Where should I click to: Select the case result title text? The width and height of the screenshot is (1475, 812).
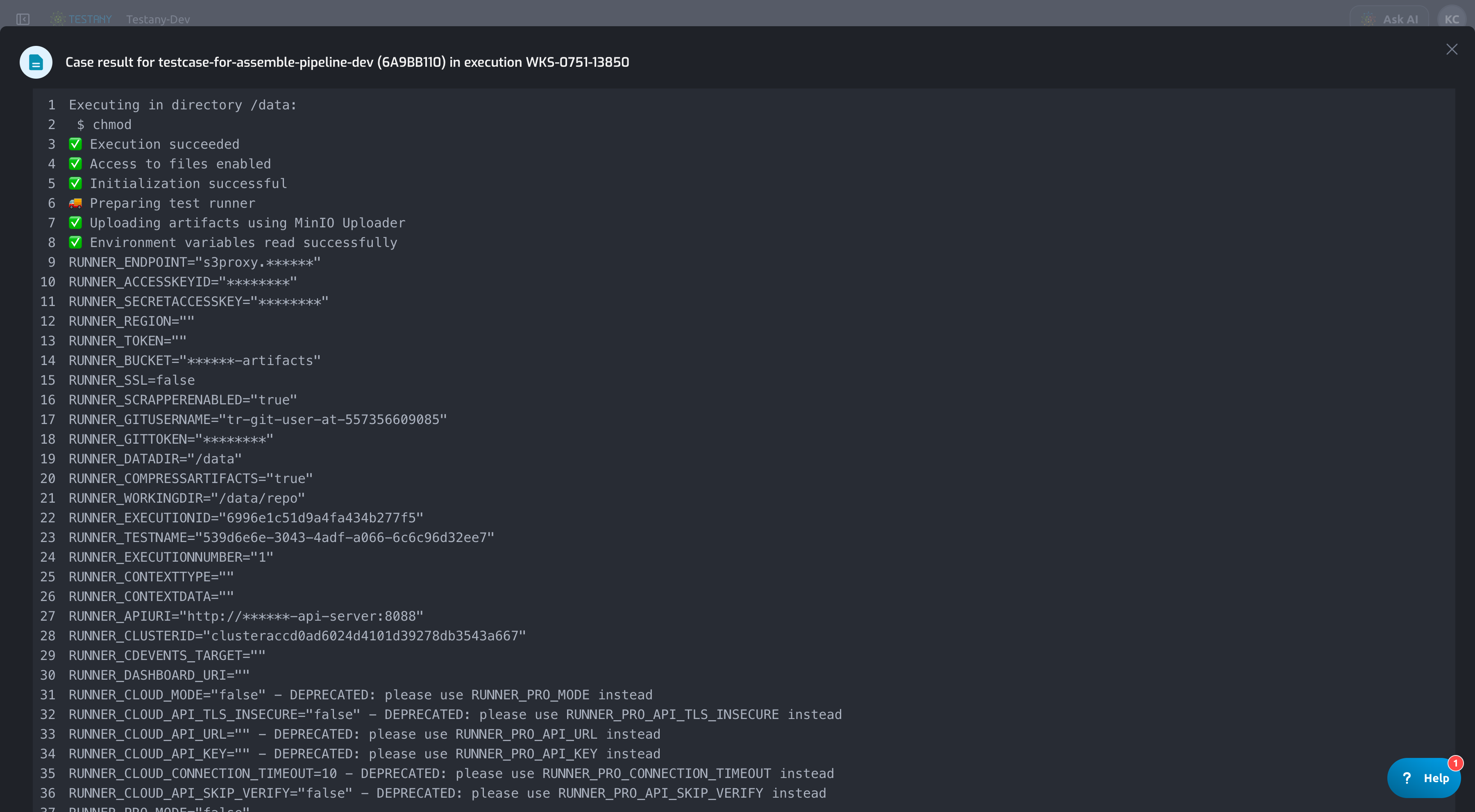(347, 62)
